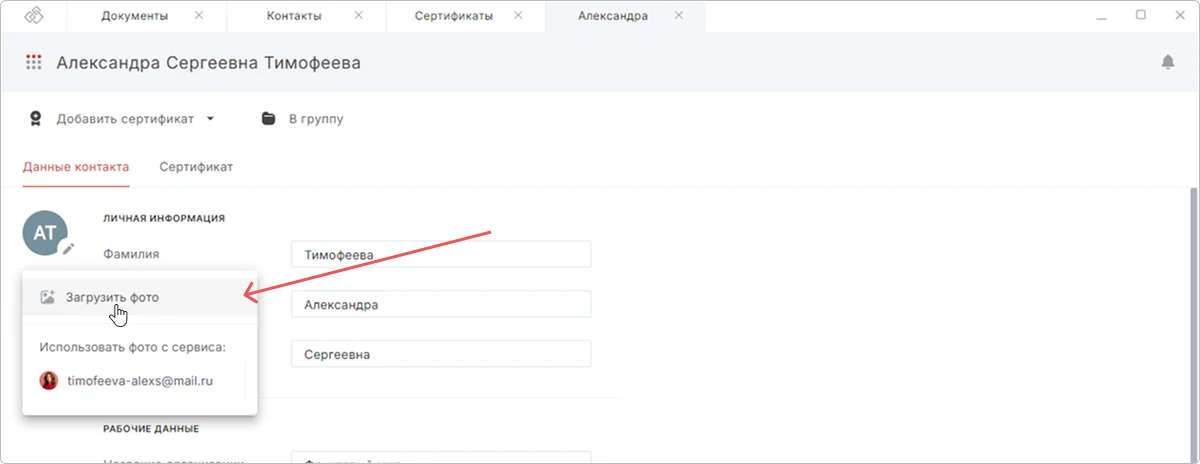1200x464 pixels.
Task: Click the folder icon beside В группу
Action: coord(268,118)
